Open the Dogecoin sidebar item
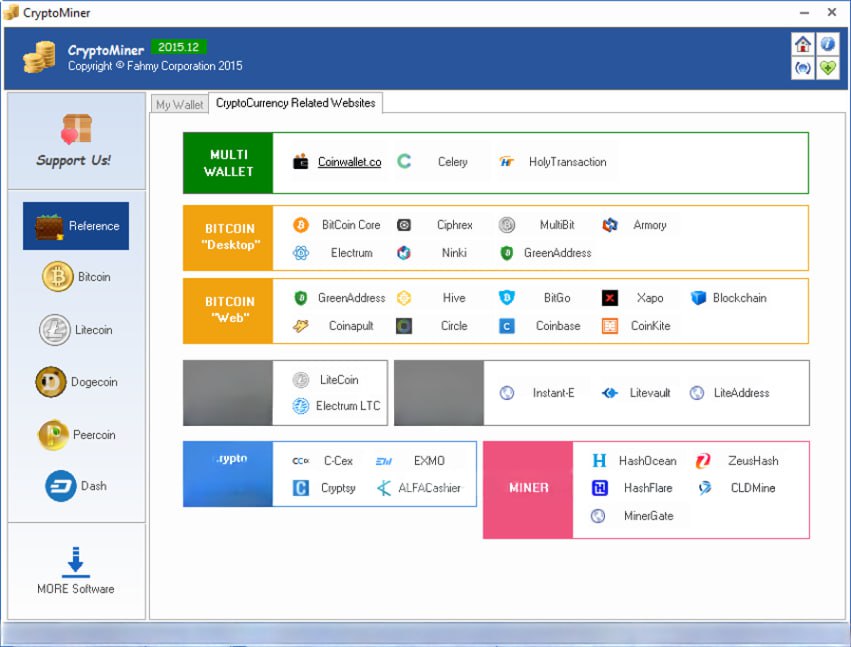851x647 pixels. (77, 382)
